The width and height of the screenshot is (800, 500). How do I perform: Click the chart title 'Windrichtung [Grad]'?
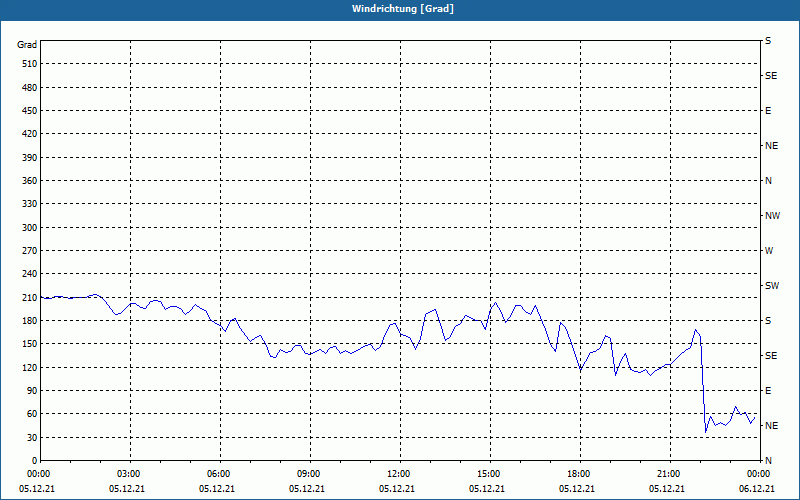[403, 9]
